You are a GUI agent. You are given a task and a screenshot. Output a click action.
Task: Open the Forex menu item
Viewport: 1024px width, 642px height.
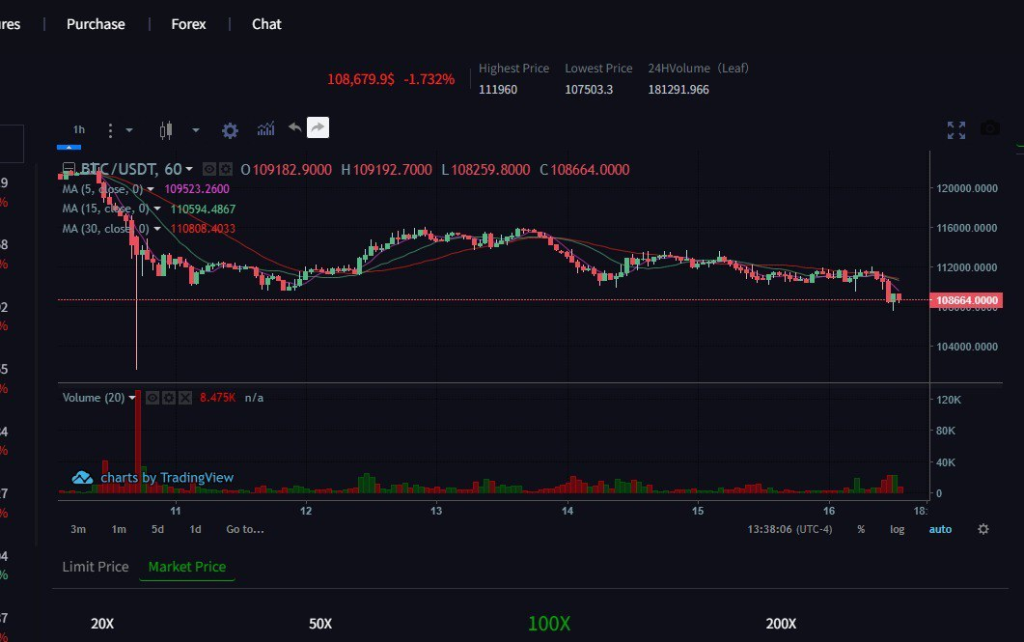pos(188,24)
